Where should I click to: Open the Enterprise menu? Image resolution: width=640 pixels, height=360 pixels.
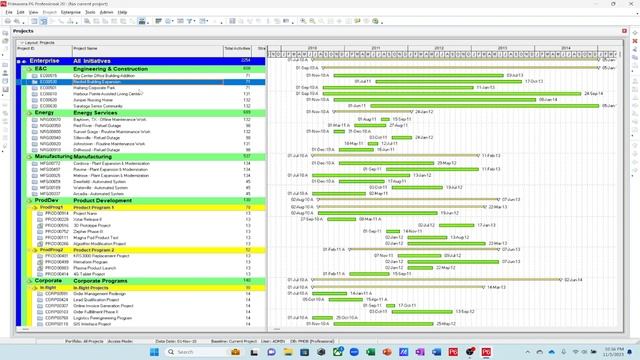coord(71,12)
